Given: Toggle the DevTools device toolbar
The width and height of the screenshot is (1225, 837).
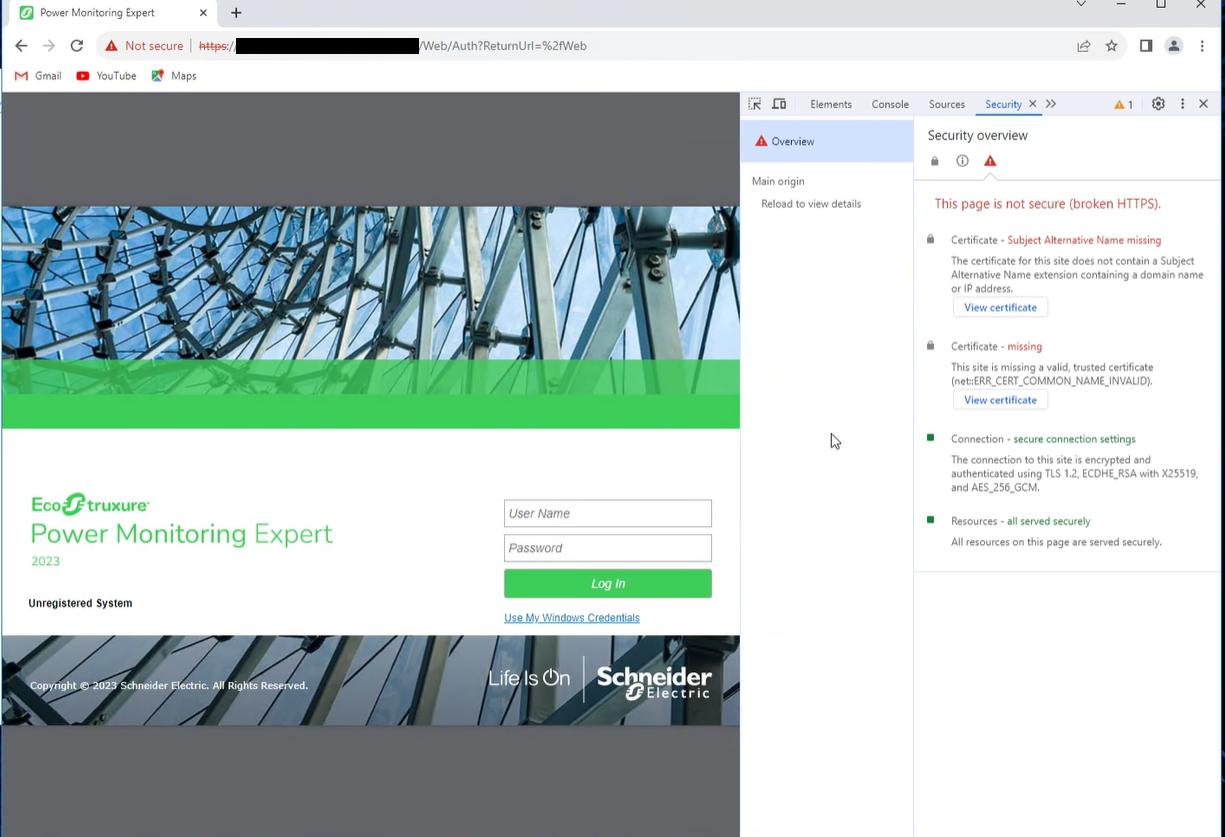Looking at the screenshot, I should [779, 104].
